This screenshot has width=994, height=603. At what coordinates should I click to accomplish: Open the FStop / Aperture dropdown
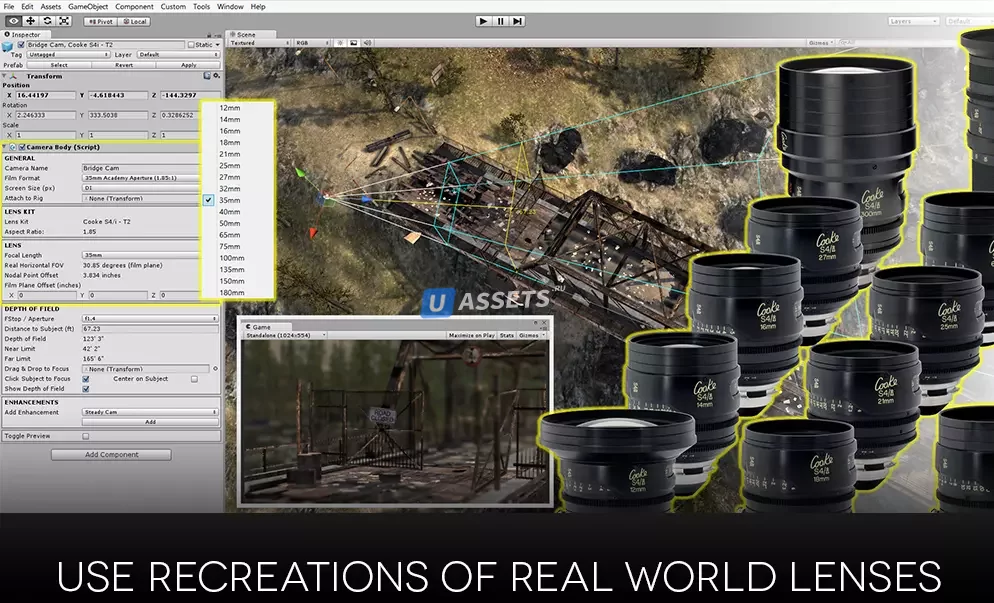point(150,318)
